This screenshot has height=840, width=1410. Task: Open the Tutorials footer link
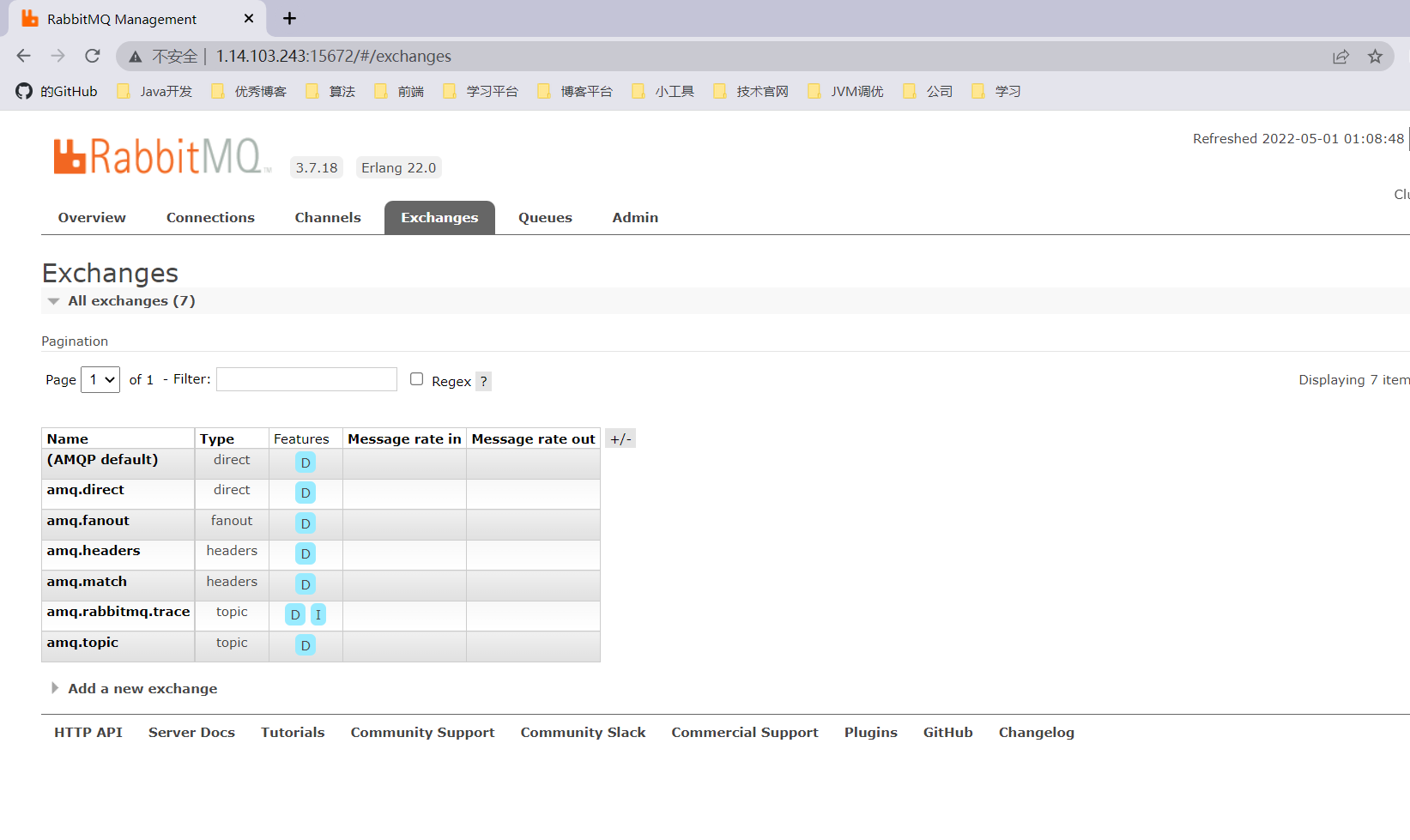click(x=293, y=733)
